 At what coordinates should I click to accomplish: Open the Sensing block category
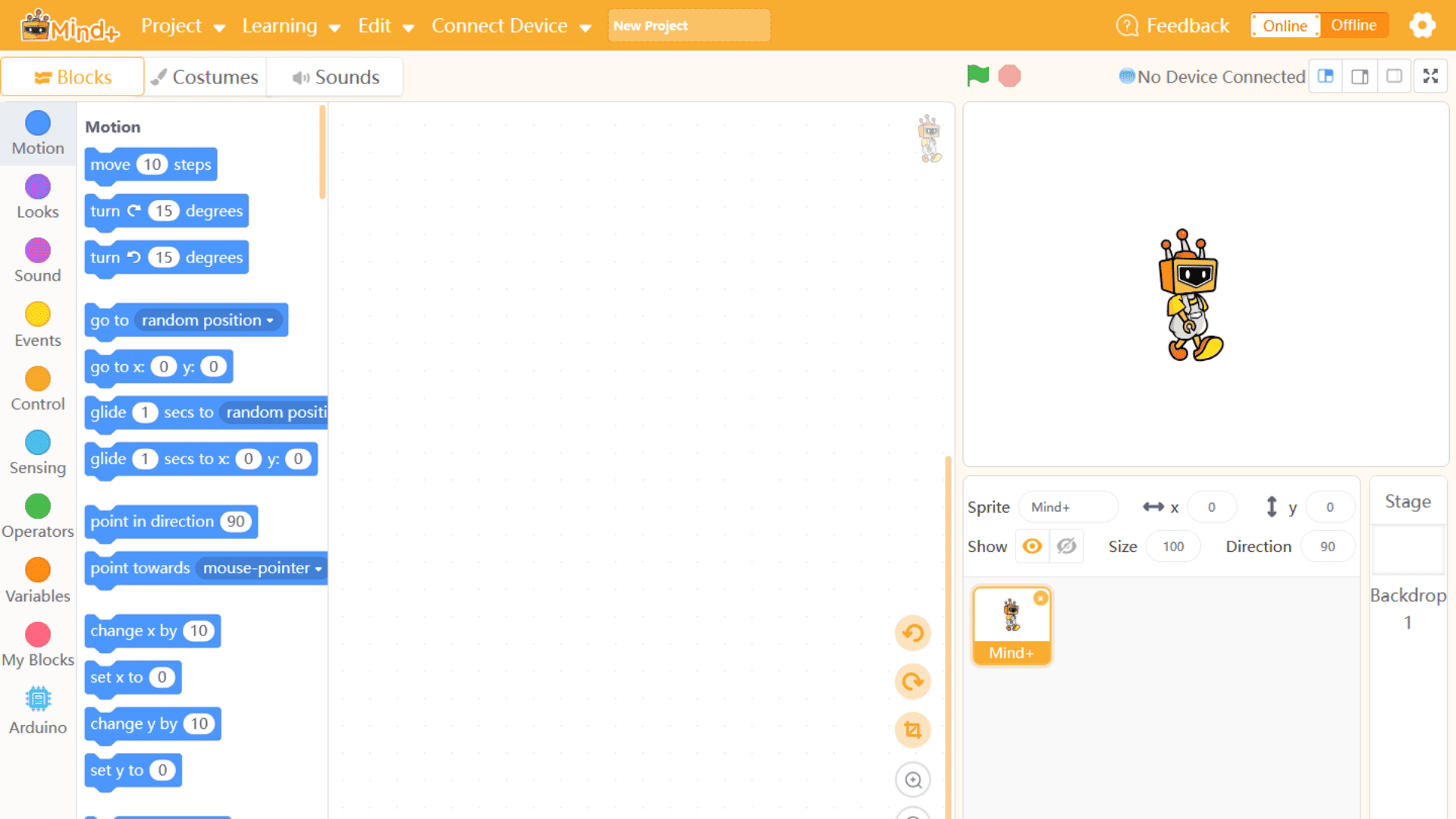tap(38, 453)
